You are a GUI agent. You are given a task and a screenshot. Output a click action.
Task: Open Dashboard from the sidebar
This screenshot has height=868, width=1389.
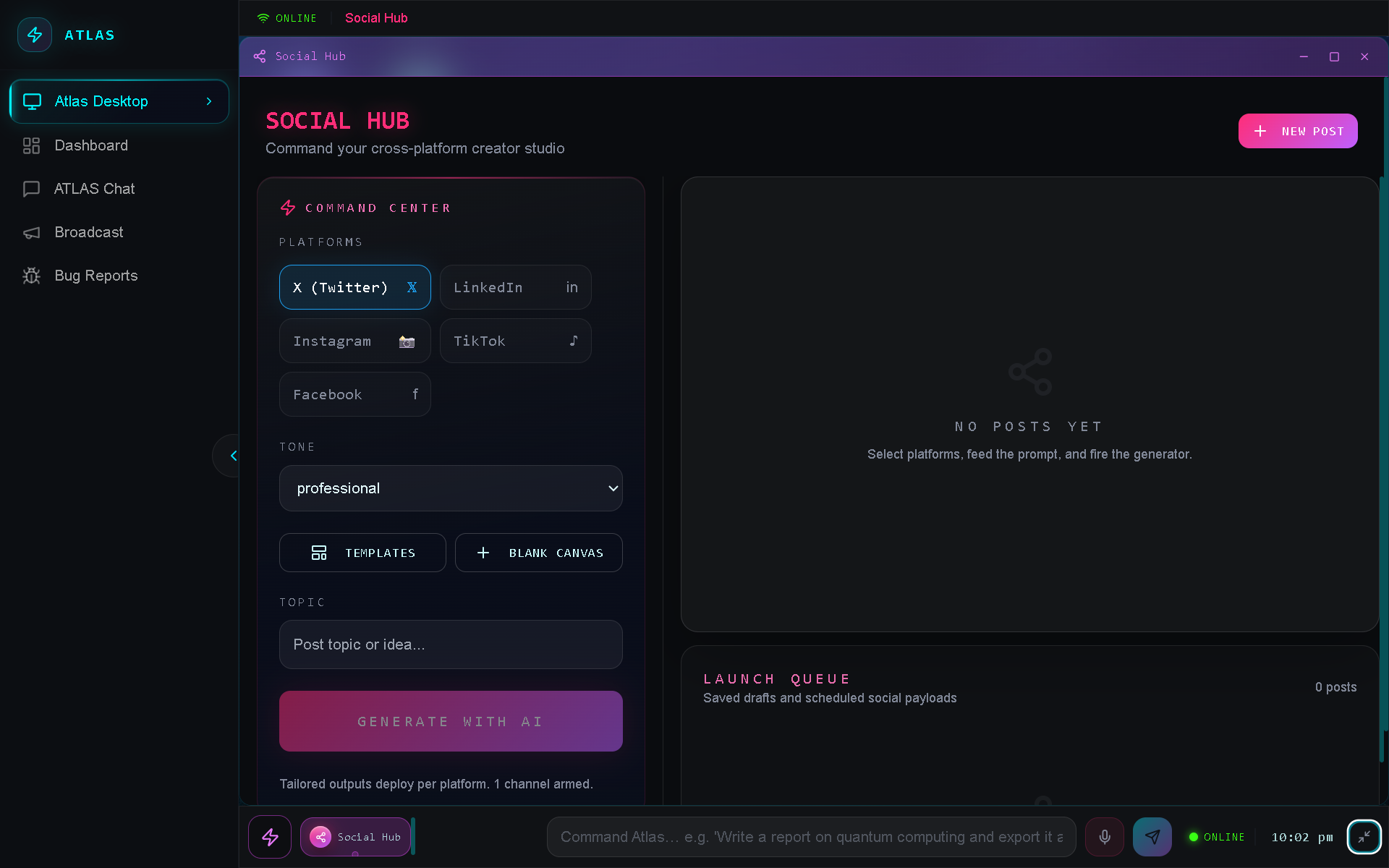(x=119, y=145)
